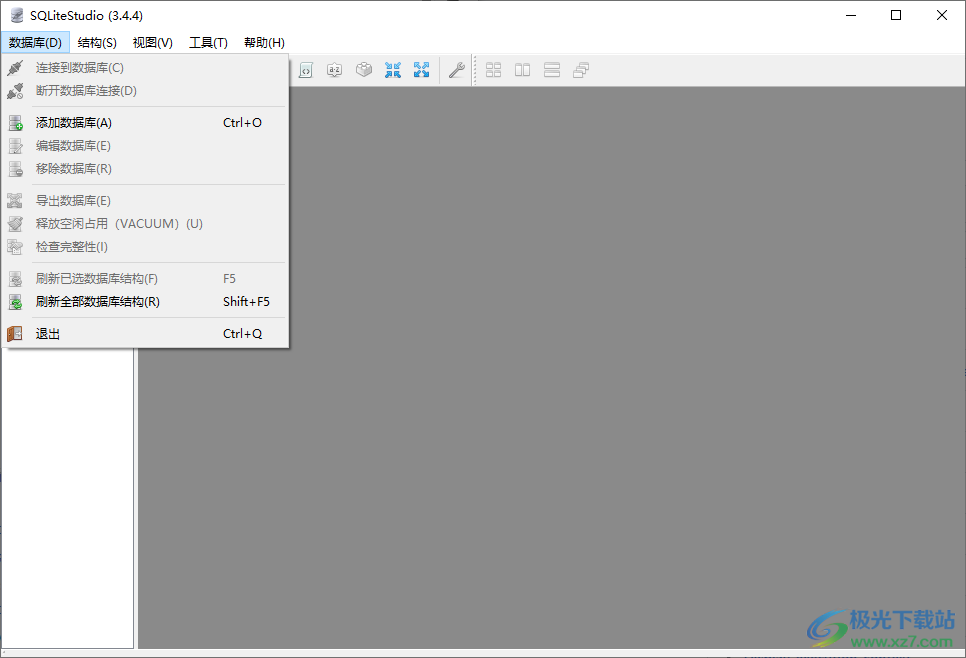The width and height of the screenshot is (966, 658).
Task: Select 刷新全部数据库结构 menu entry
Action: (x=95, y=301)
